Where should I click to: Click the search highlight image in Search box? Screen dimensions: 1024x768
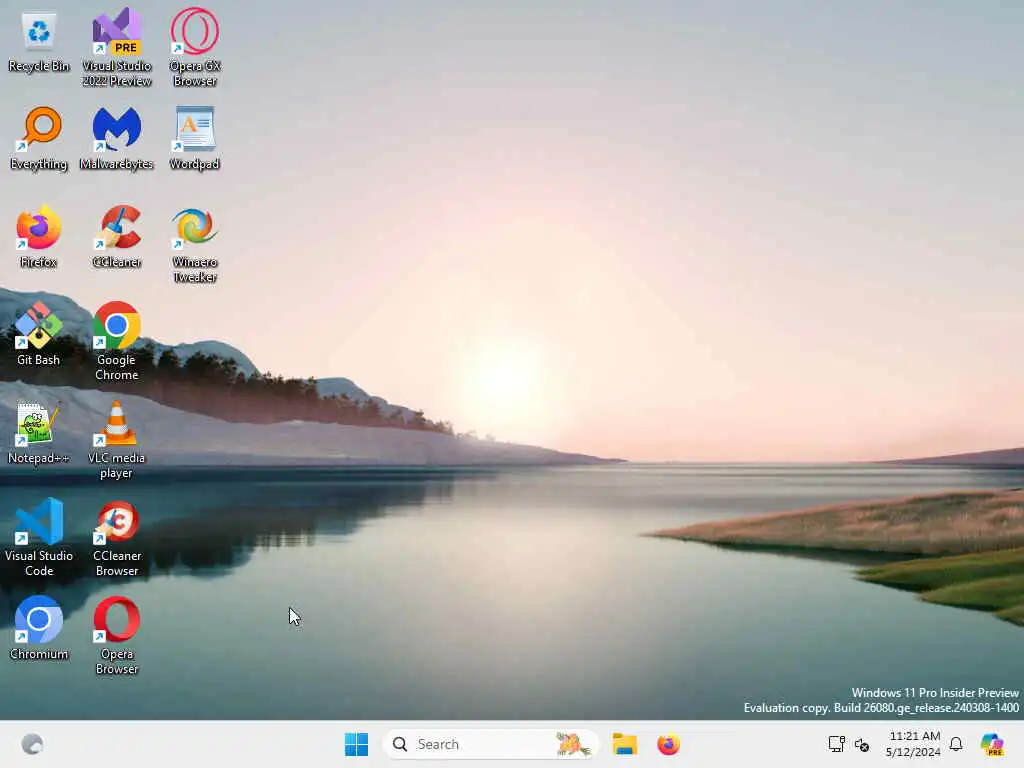[573, 744]
